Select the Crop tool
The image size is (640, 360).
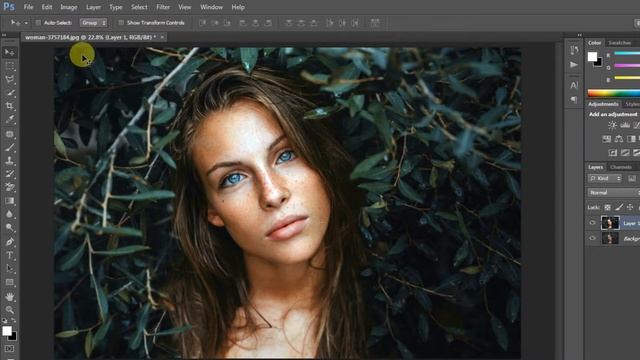pyautogui.click(x=10, y=106)
